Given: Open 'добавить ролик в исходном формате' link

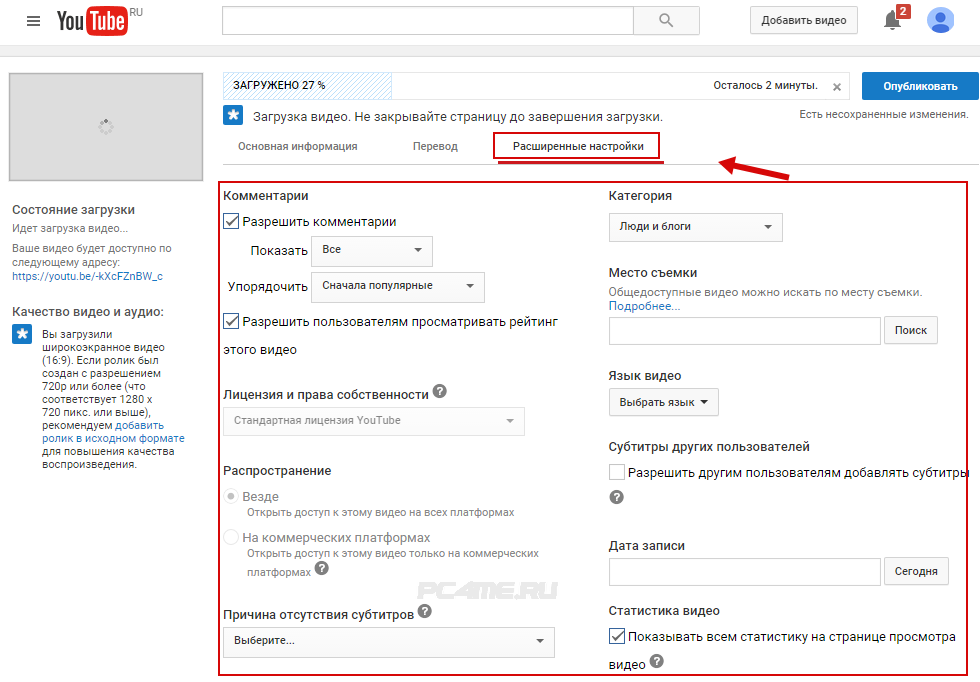Looking at the screenshot, I should pyautogui.click(x=113, y=432).
